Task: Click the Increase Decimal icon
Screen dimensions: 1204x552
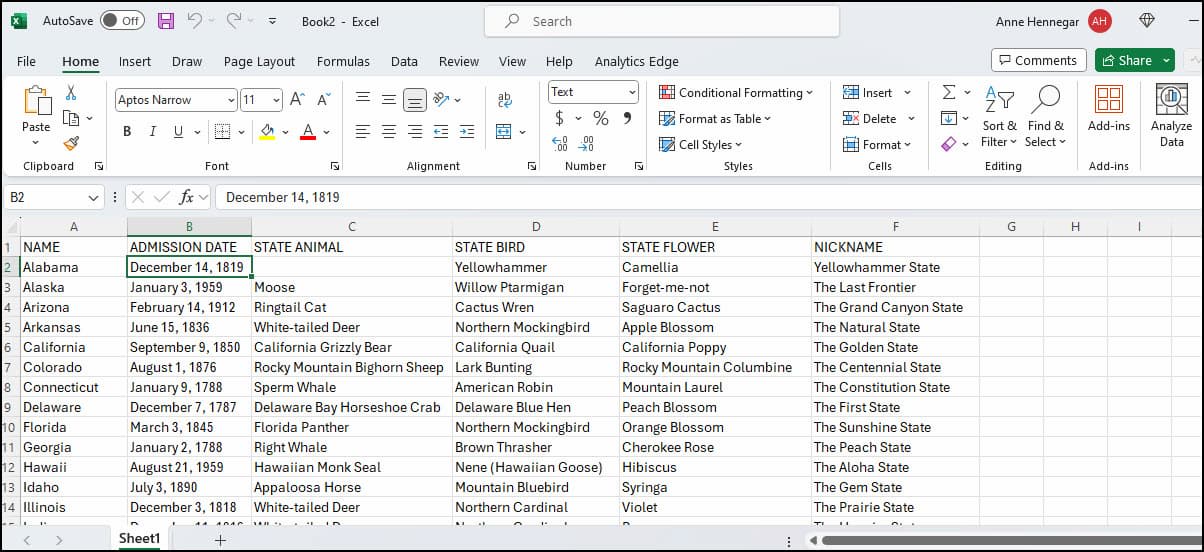Action: click(560, 143)
